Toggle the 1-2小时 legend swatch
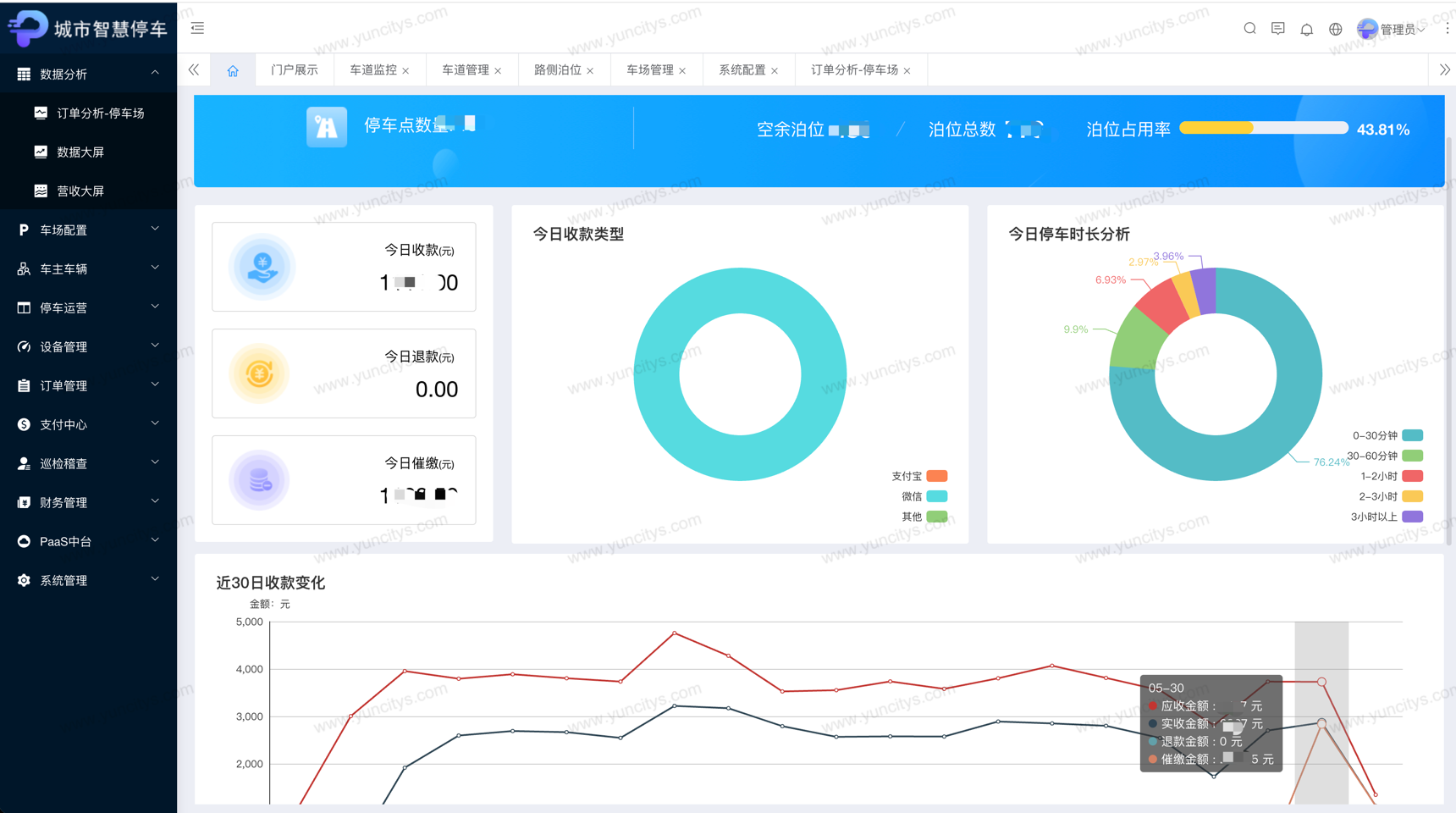 click(x=1413, y=476)
